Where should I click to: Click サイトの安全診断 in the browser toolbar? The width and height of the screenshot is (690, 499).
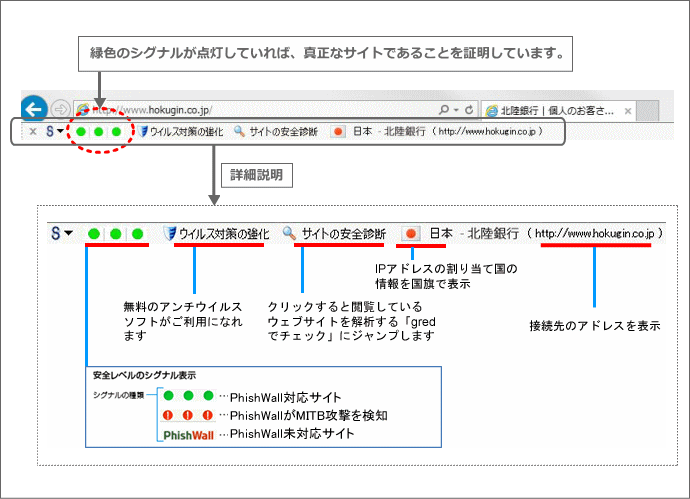click(x=283, y=132)
